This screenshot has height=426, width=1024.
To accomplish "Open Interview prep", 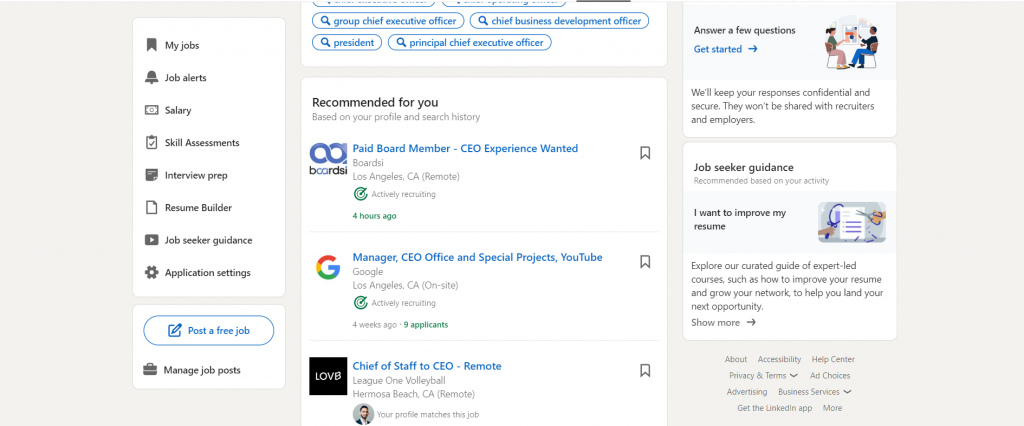I will pos(196,175).
